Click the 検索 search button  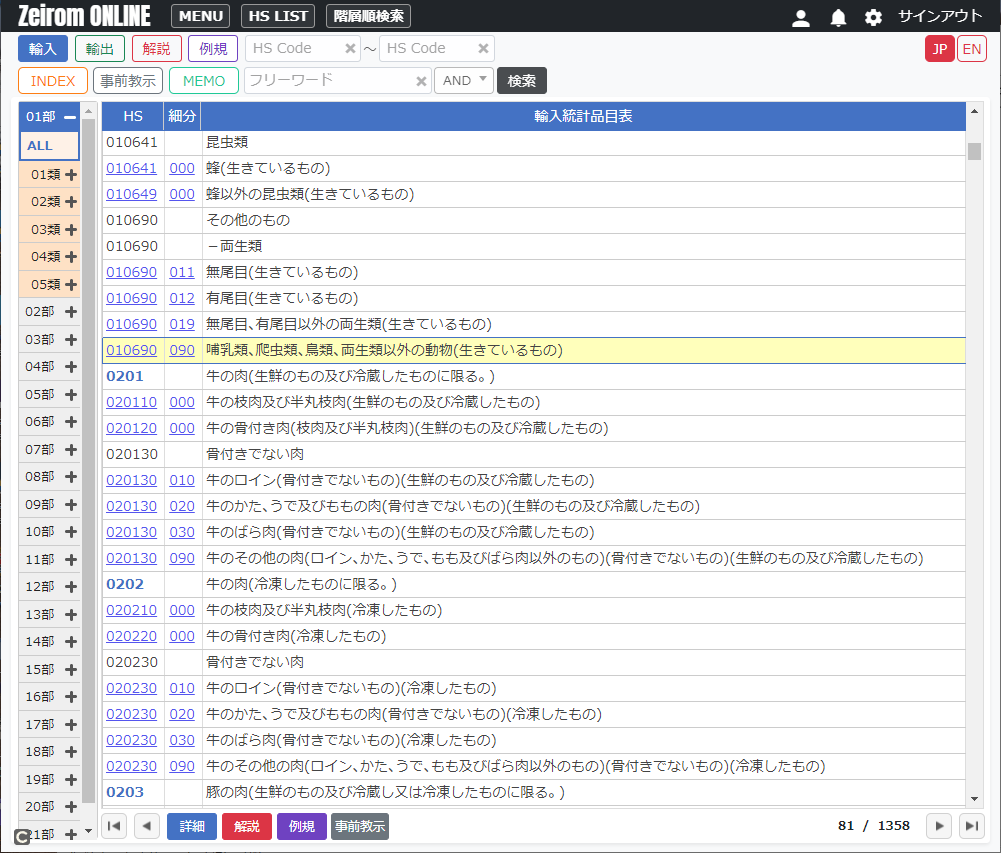[x=521, y=81]
